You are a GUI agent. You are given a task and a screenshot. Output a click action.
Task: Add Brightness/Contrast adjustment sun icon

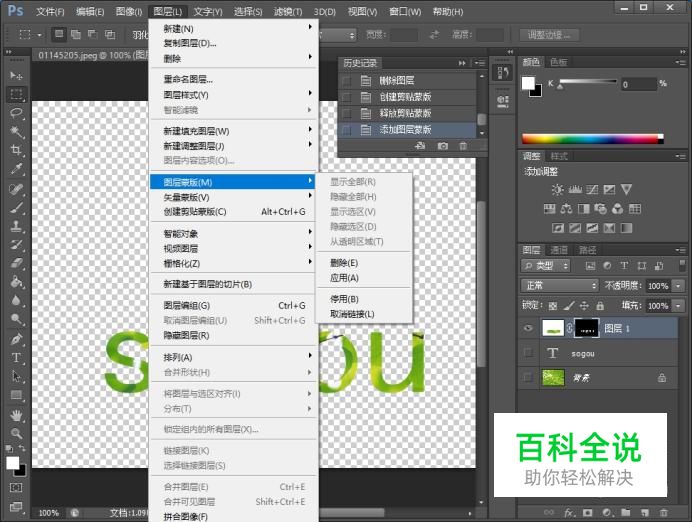click(x=557, y=190)
